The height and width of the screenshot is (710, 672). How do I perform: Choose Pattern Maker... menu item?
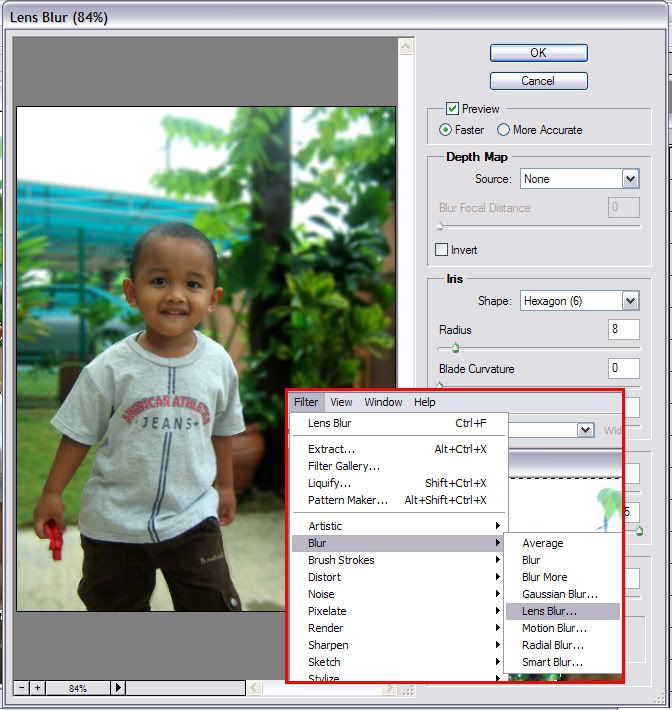(x=398, y=500)
